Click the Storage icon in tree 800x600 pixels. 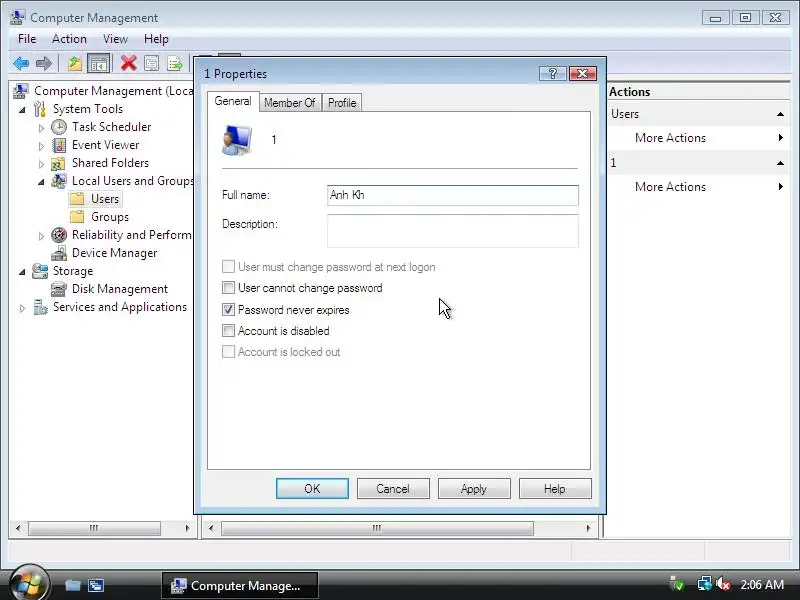[x=40, y=271]
